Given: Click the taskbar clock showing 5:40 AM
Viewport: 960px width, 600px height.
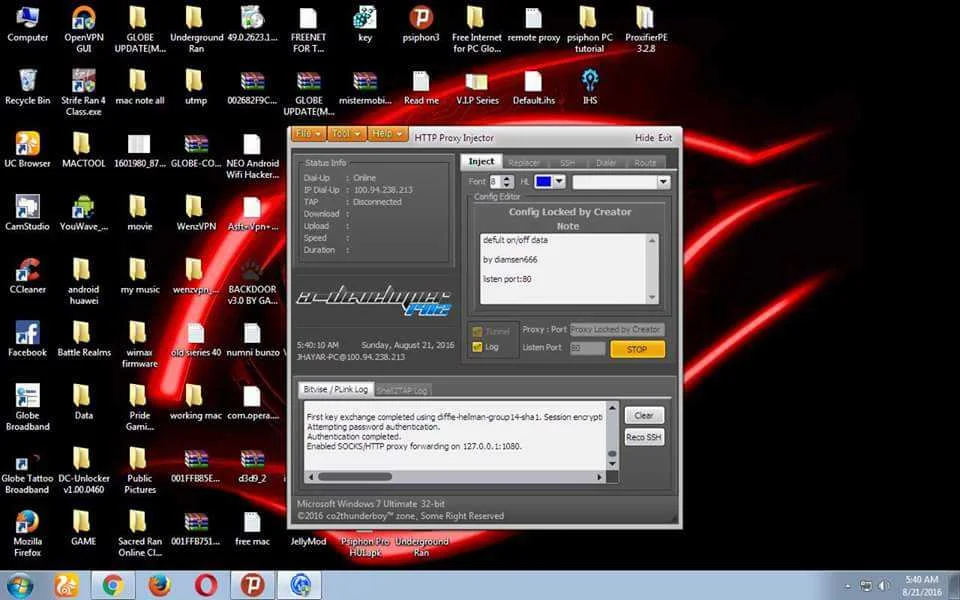Looking at the screenshot, I should [x=922, y=586].
